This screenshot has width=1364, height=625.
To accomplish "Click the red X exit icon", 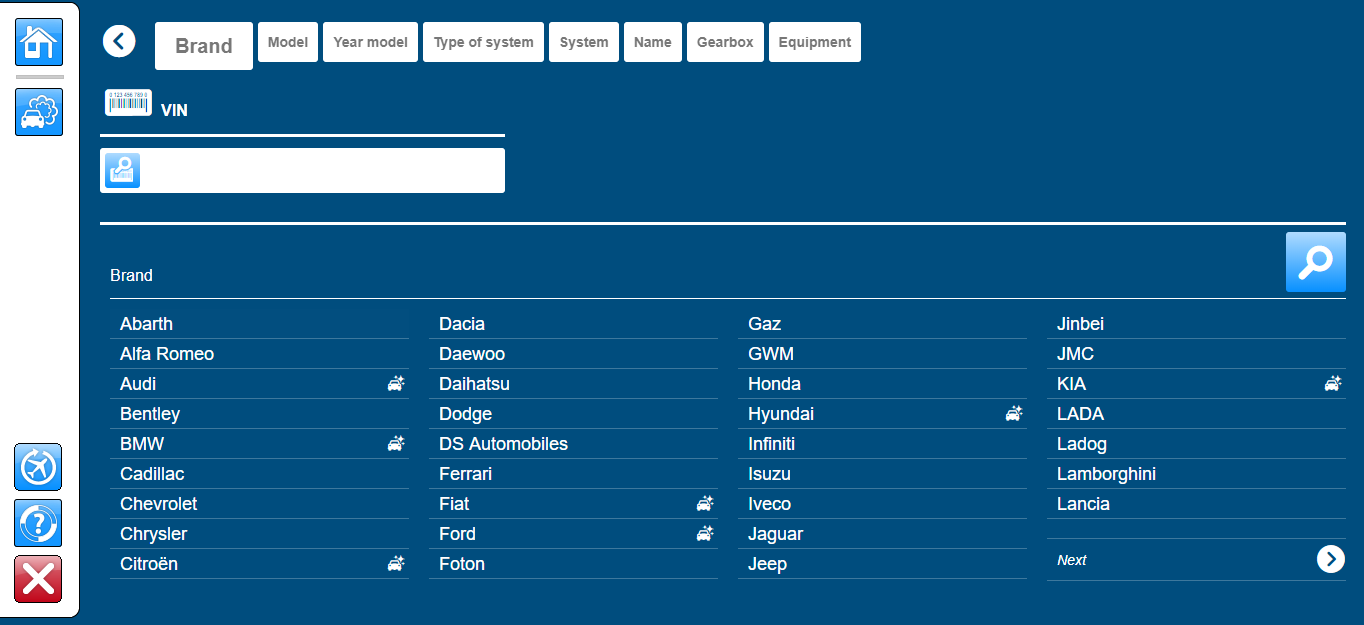I will (x=38, y=579).
